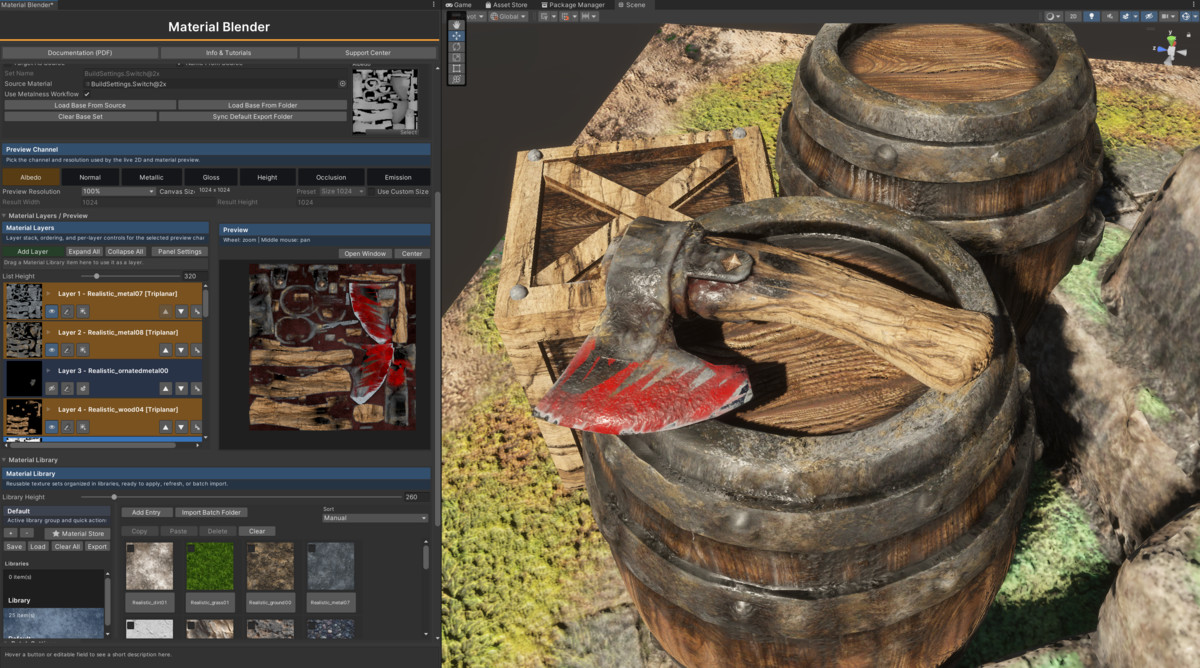Move Layer 4 down with arrow icon
Image resolution: width=1200 pixels, height=668 pixels.
coord(181,427)
